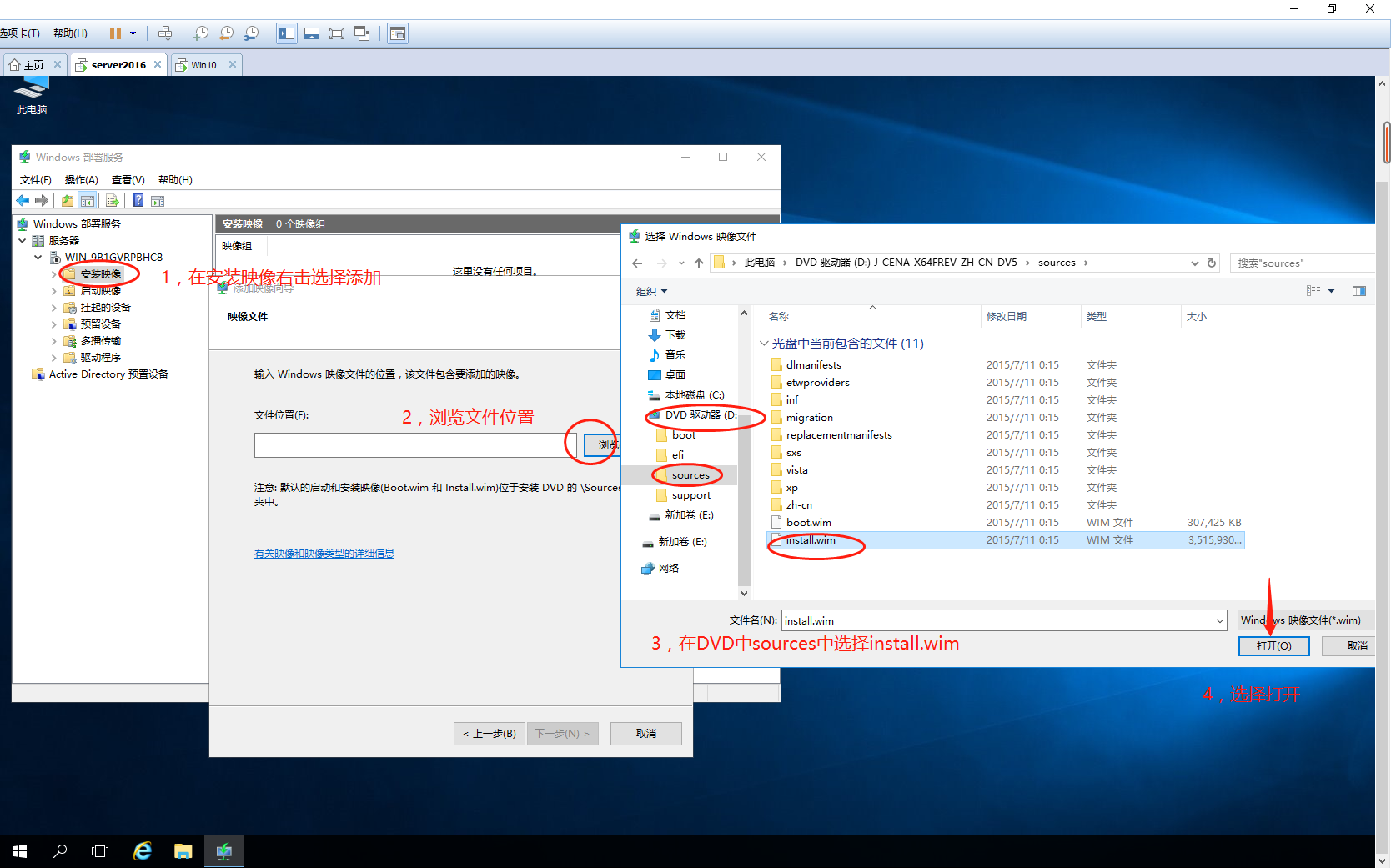This screenshot has height=868, width=1391.
Task: Enter full screen mode icon in VMware toolbar
Action: tap(337, 33)
